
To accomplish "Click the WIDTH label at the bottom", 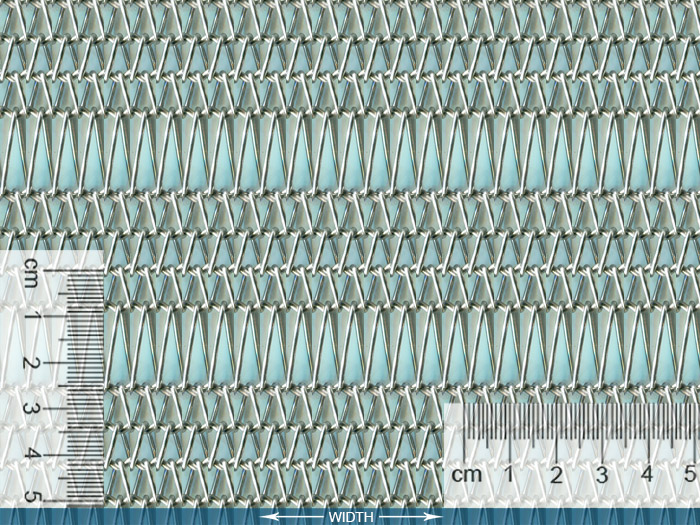I will coord(350,517).
